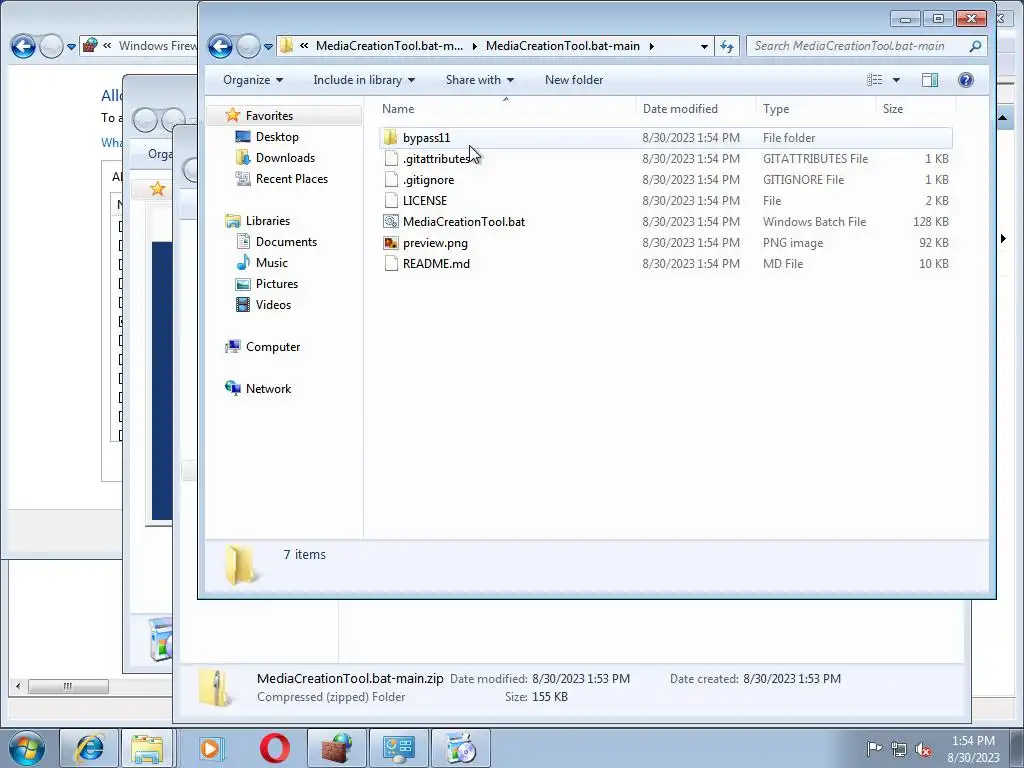Viewport: 1024px width, 768px height.
Task: Click the '128 KB' size cell
Action: pyautogui.click(x=931, y=221)
